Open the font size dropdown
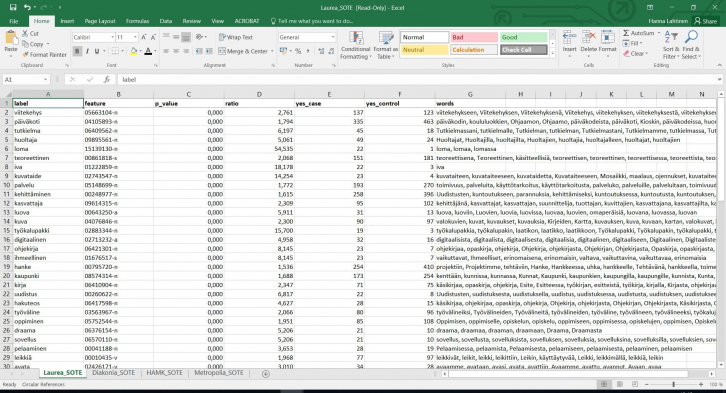The height and width of the screenshot is (393, 726). pos(135,37)
